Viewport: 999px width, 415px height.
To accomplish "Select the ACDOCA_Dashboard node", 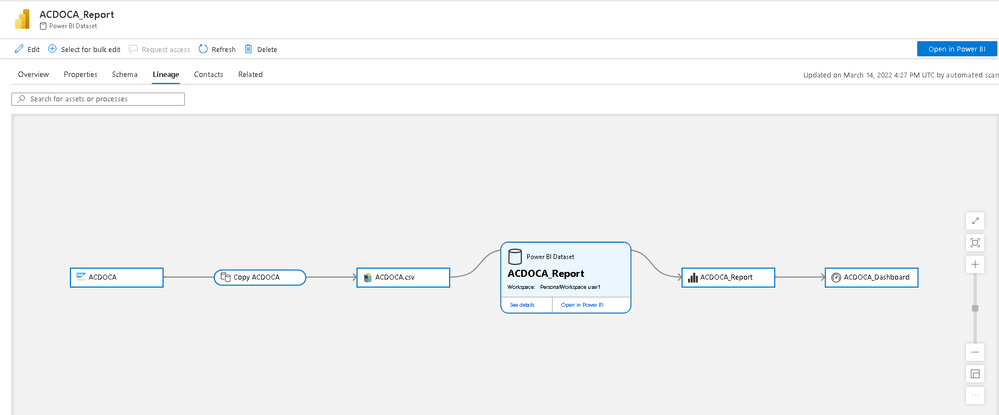I will tap(872, 277).
